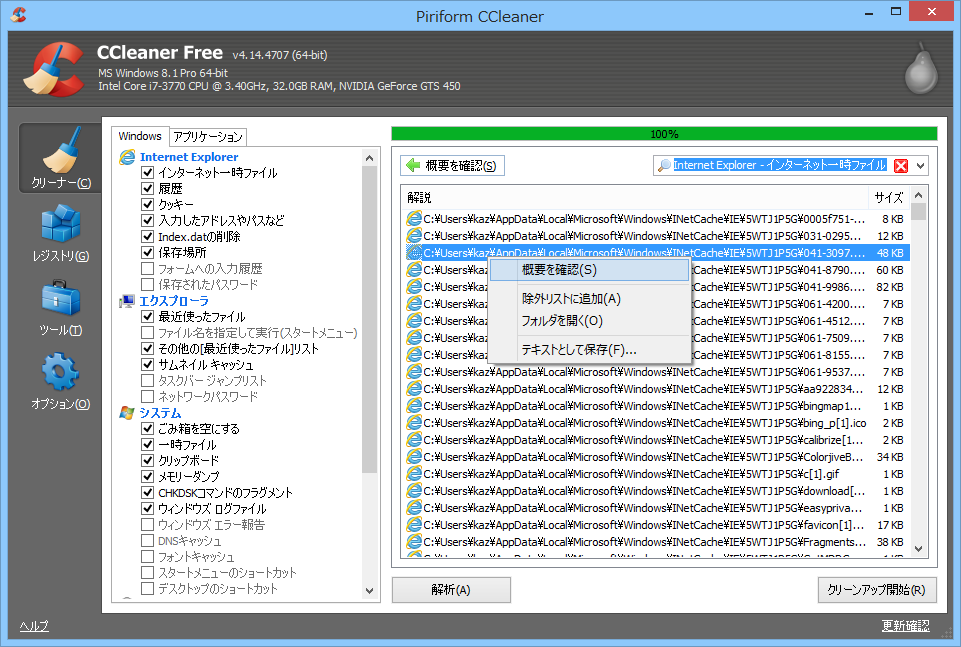Open the search filter dropdown arrow
The image size is (961, 647).
pos(921,165)
